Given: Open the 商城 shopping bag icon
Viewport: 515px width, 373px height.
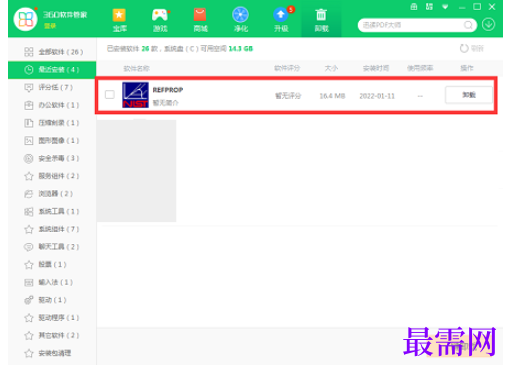Looking at the screenshot, I should (200, 15).
